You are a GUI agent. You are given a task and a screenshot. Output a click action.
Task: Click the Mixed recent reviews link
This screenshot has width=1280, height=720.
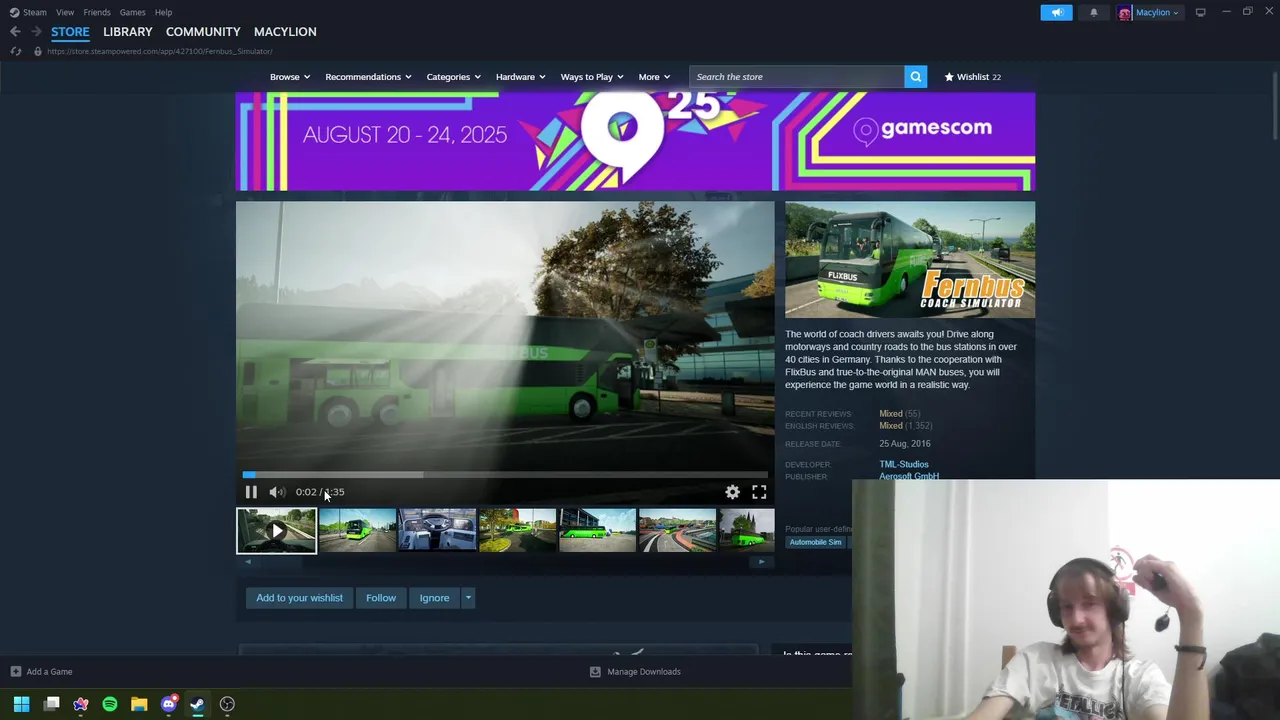[891, 414]
